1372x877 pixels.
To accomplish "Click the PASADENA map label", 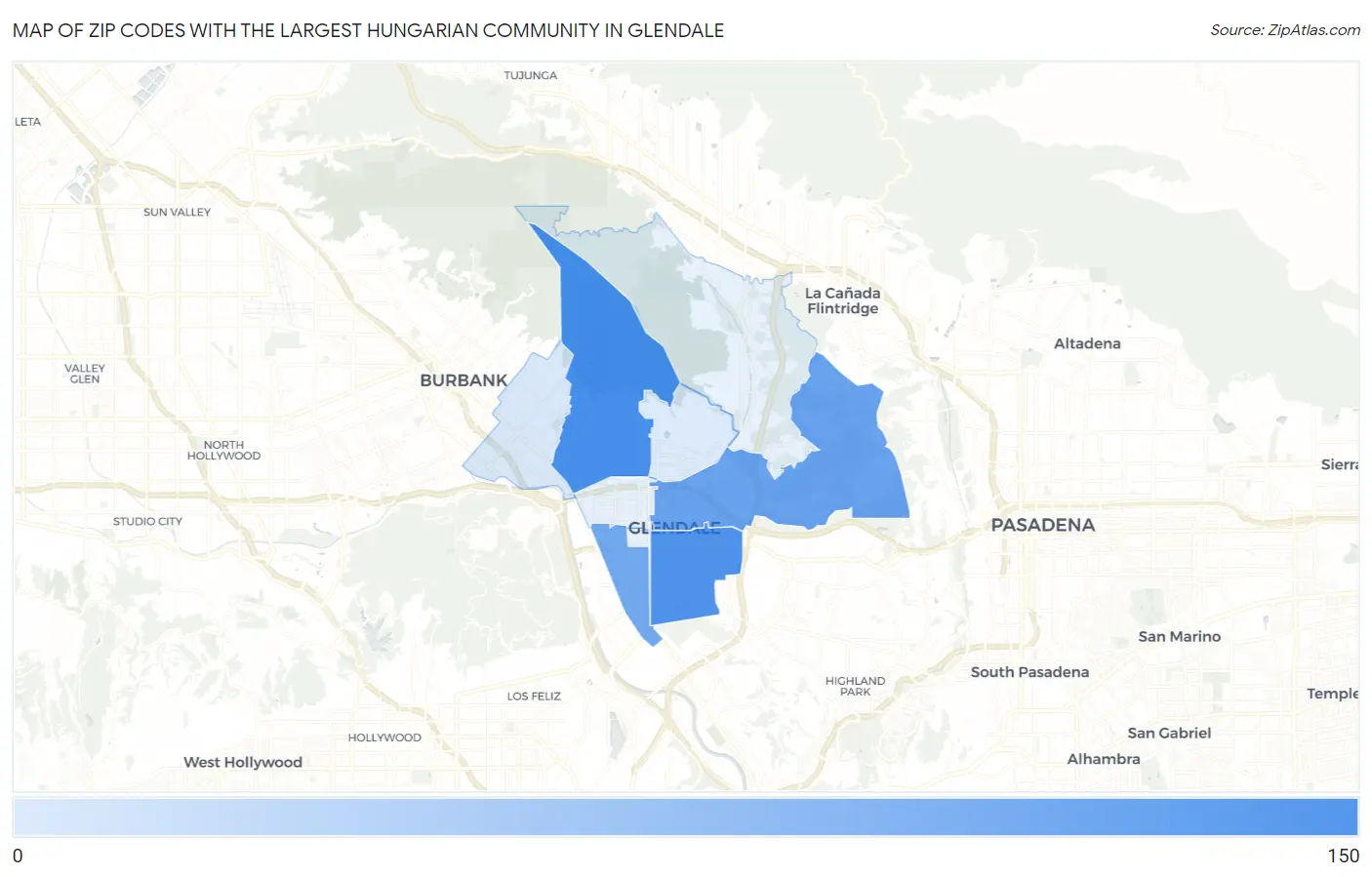I will pyautogui.click(x=1042, y=525).
